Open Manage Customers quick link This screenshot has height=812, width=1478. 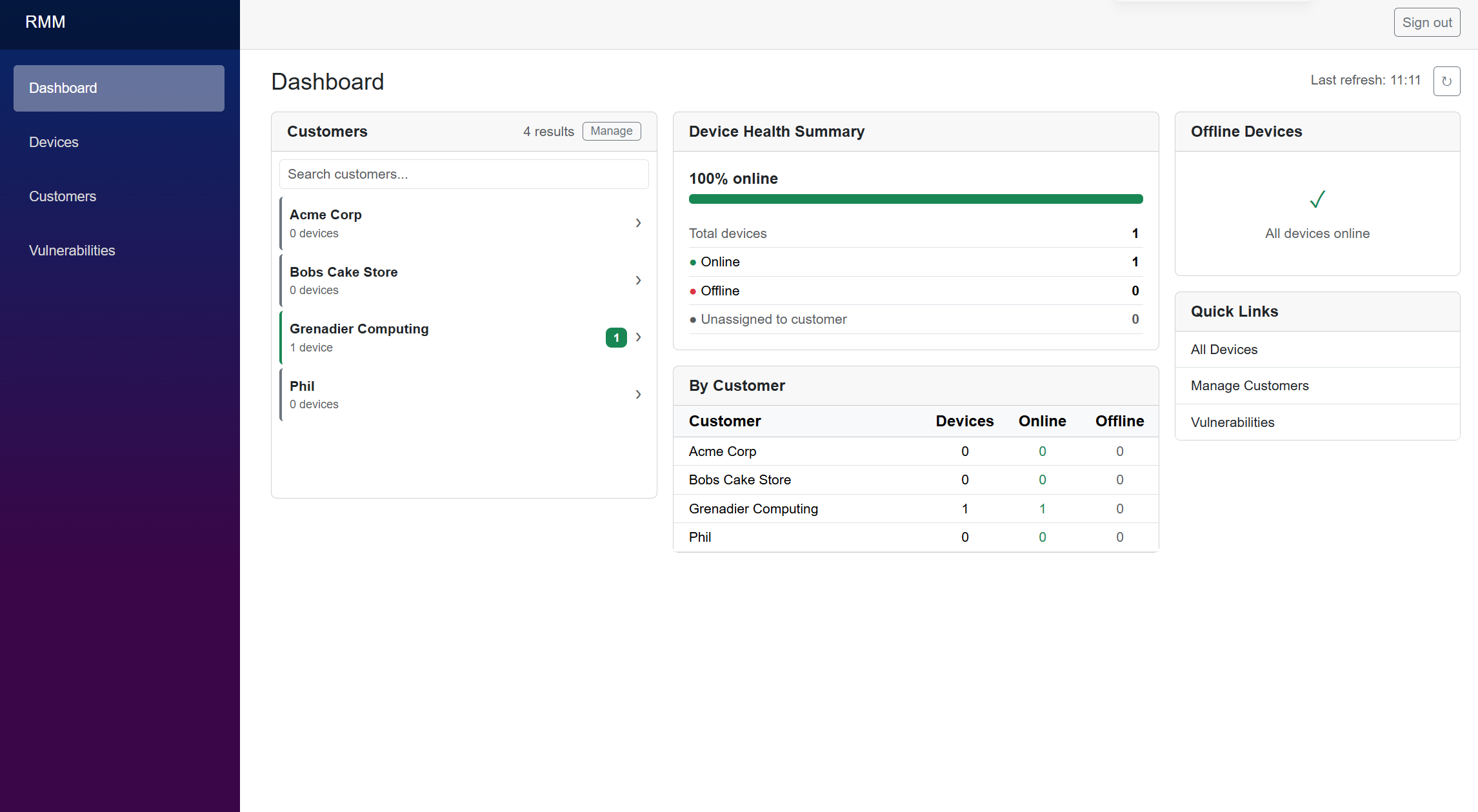(x=1249, y=385)
